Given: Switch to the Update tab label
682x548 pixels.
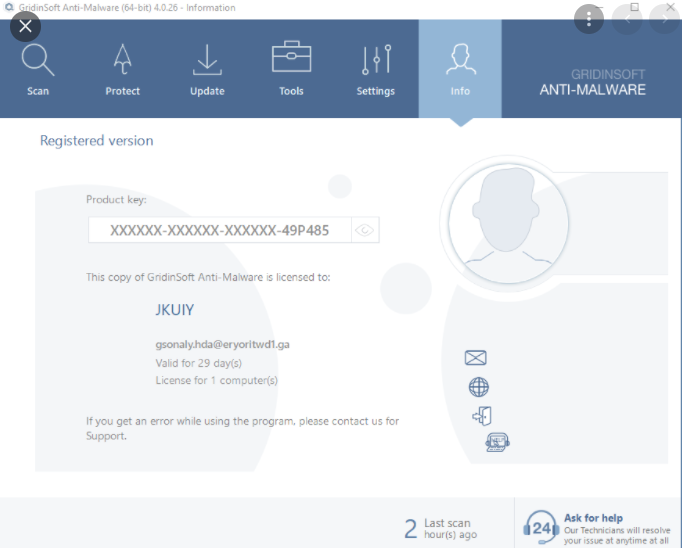Looking at the screenshot, I should [x=207, y=91].
